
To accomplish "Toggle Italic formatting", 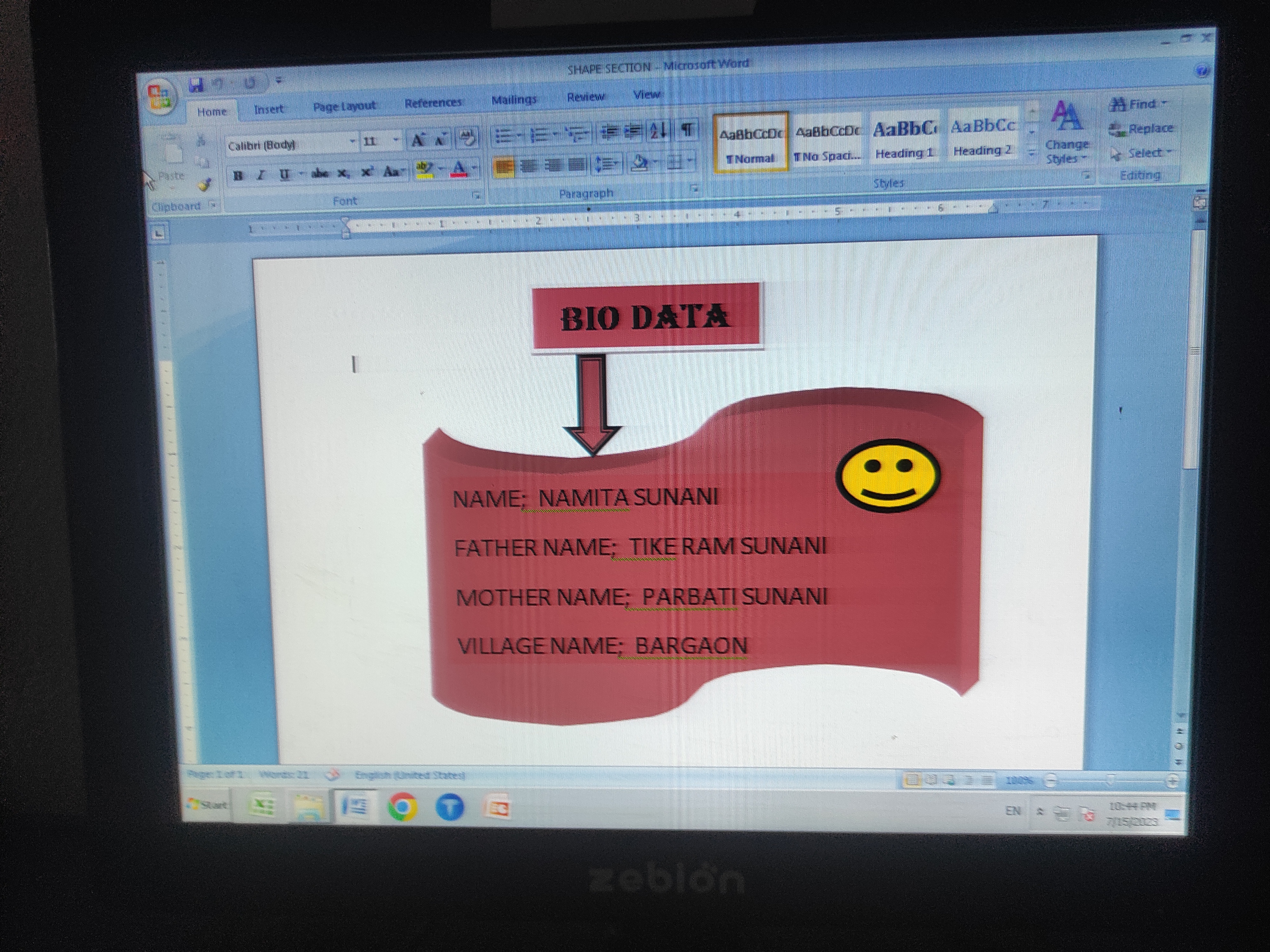I will tap(261, 175).
